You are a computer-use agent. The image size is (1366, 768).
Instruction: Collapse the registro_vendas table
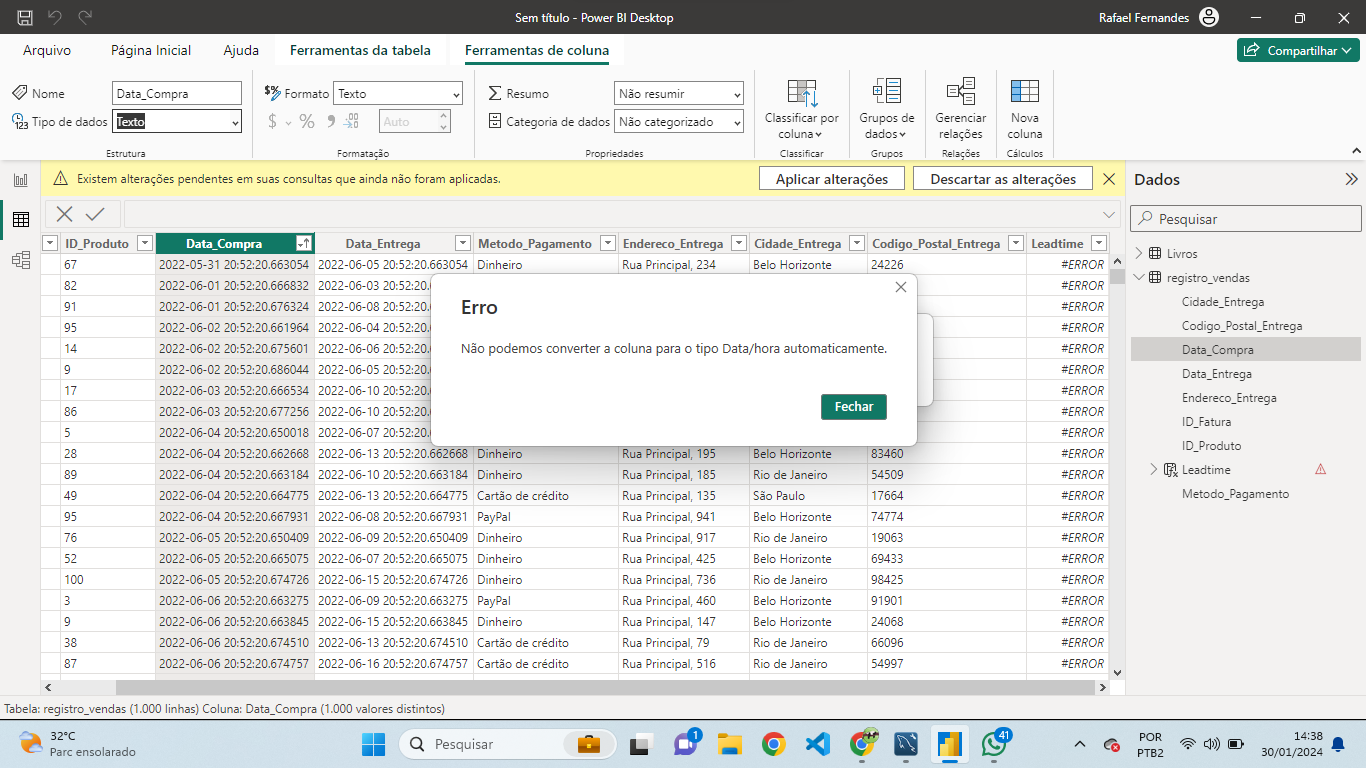[1139, 278]
